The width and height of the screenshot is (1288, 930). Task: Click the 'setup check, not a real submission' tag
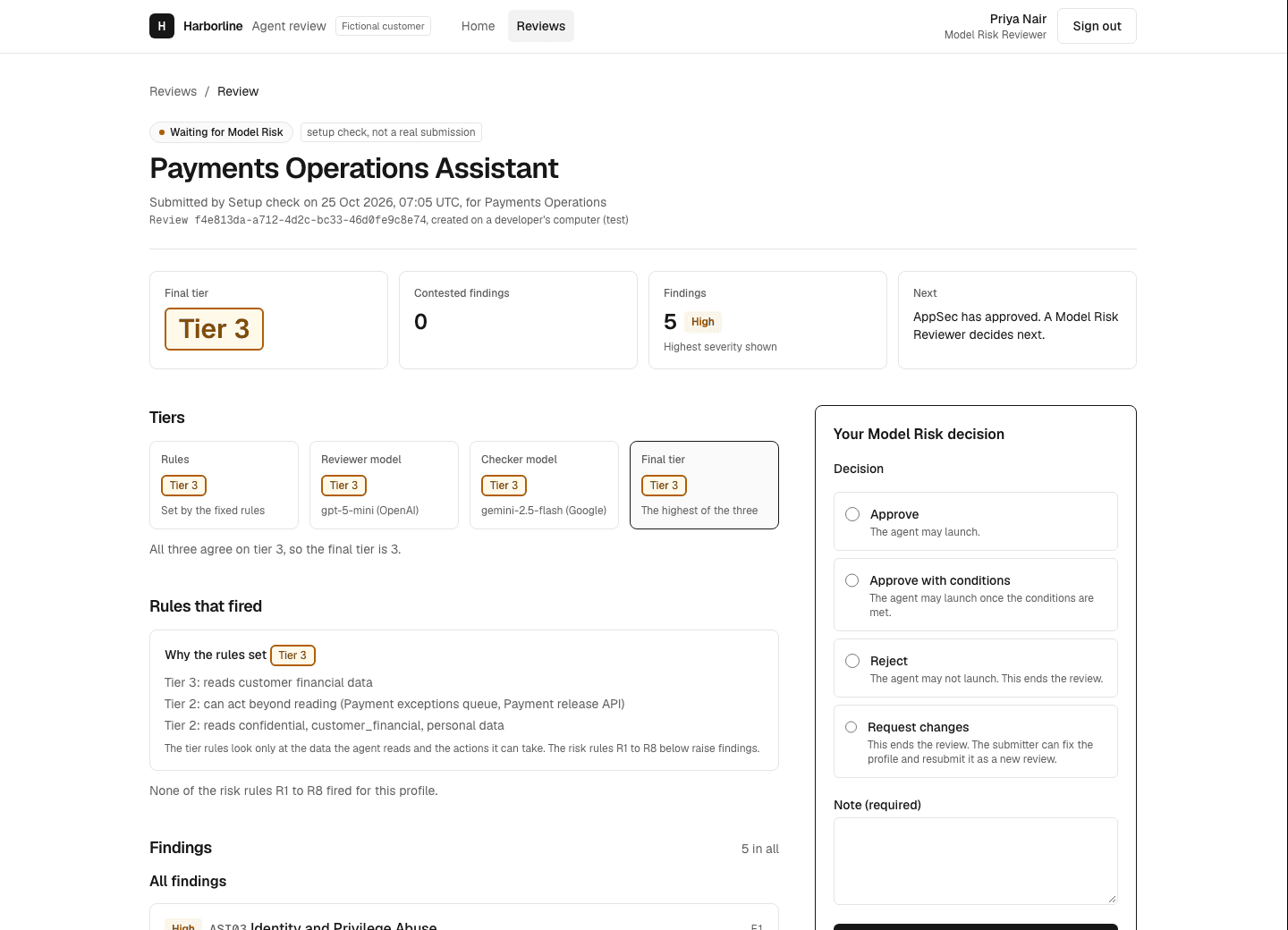[391, 132]
